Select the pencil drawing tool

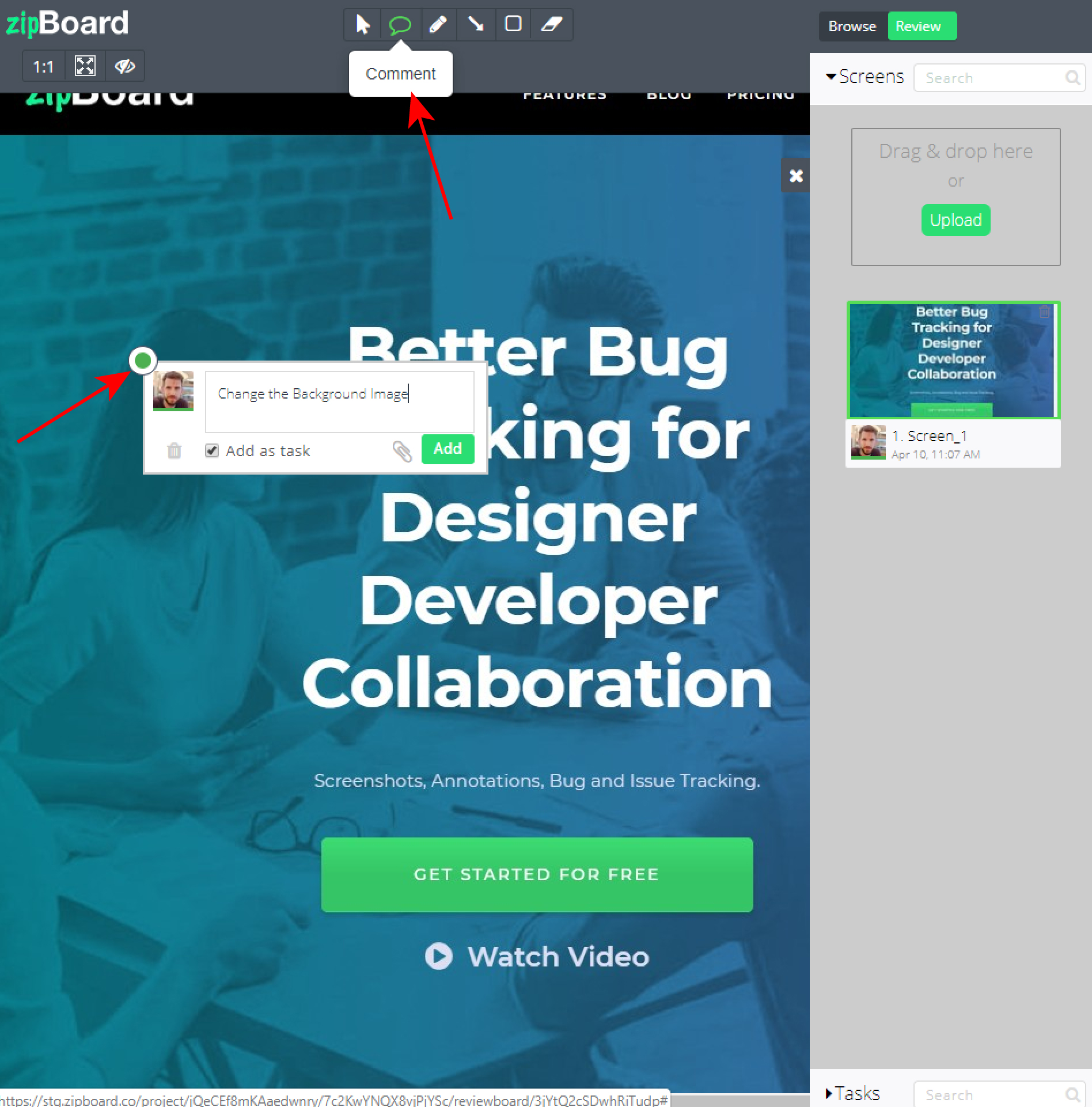pos(438,25)
